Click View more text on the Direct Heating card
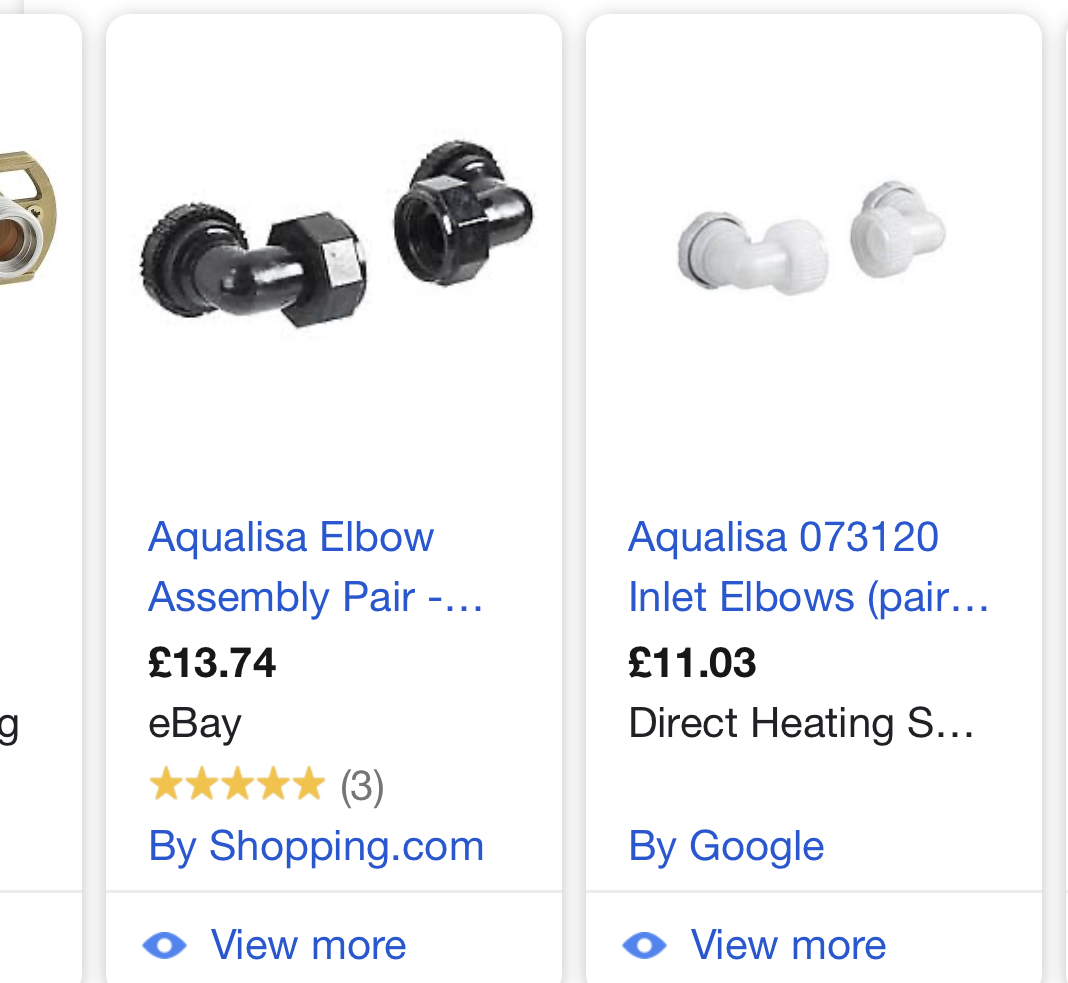Image resolution: width=1068 pixels, height=983 pixels. (788, 945)
